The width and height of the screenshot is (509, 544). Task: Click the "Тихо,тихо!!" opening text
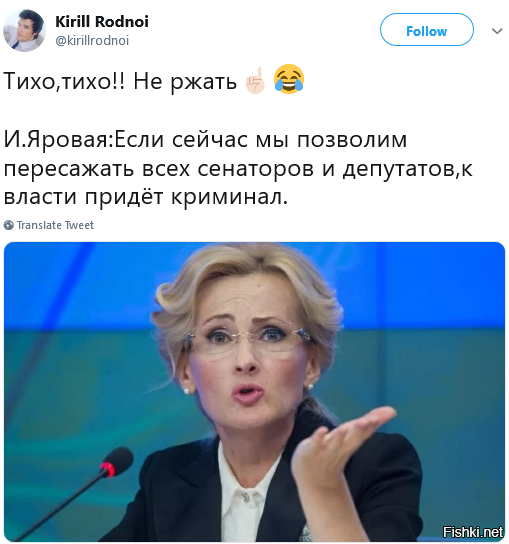64,82
